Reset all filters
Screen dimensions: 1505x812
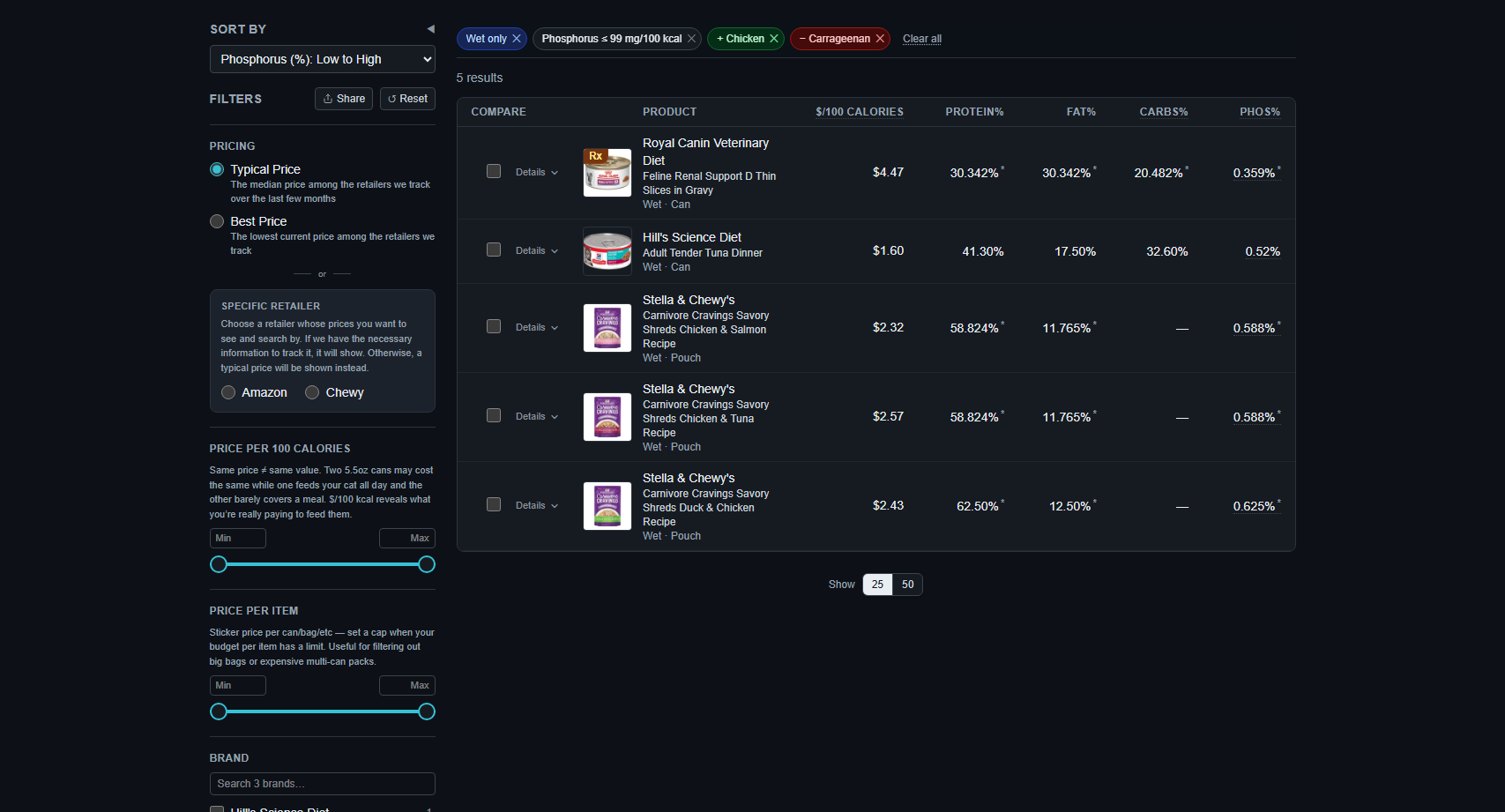pos(407,99)
